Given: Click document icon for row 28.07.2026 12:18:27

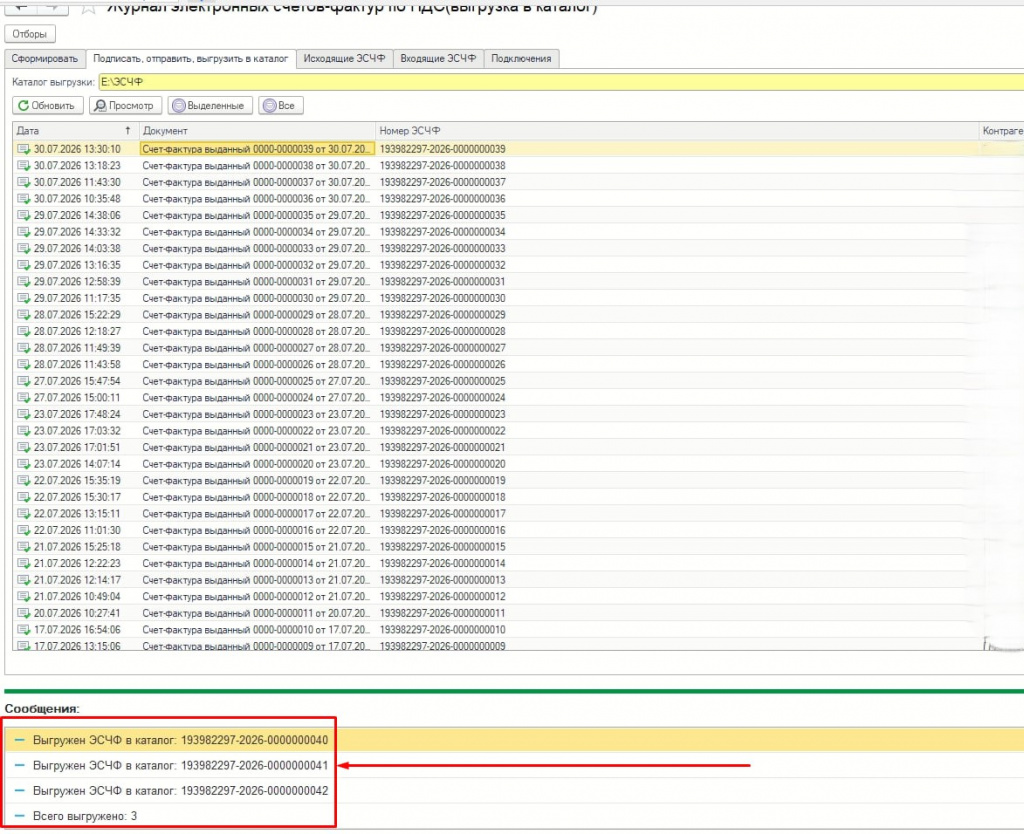Looking at the screenshot, I should coord(24,332).
